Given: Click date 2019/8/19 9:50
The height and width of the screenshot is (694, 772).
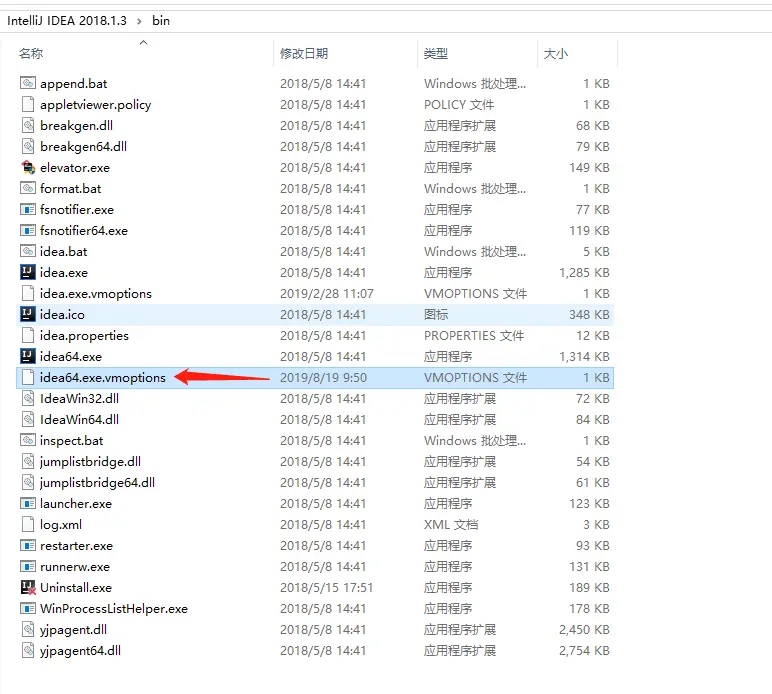Looking at the screenshot, I should click(x=323, y=378).
